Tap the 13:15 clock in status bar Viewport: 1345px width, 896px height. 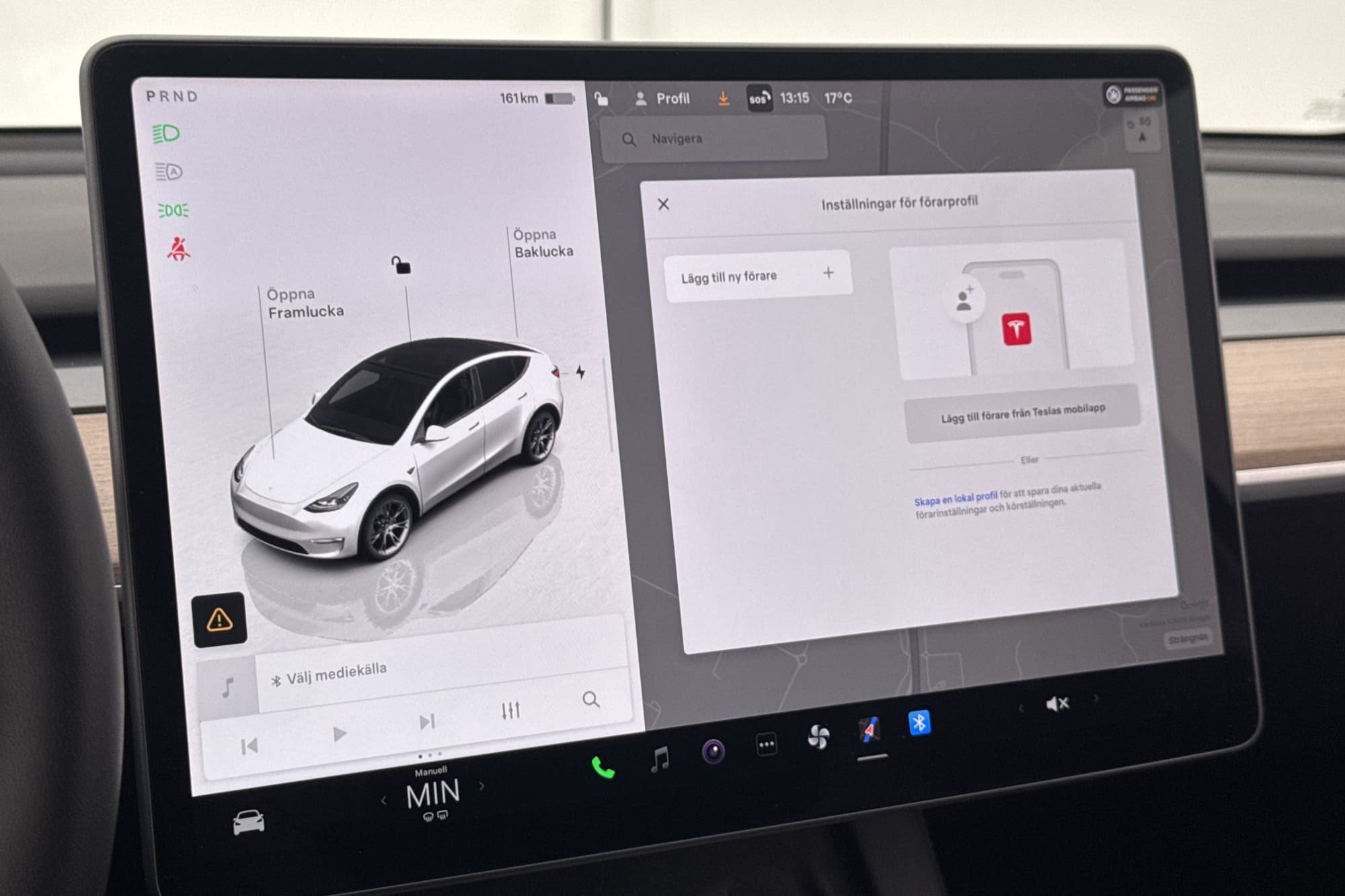click(x=794, y=98)
